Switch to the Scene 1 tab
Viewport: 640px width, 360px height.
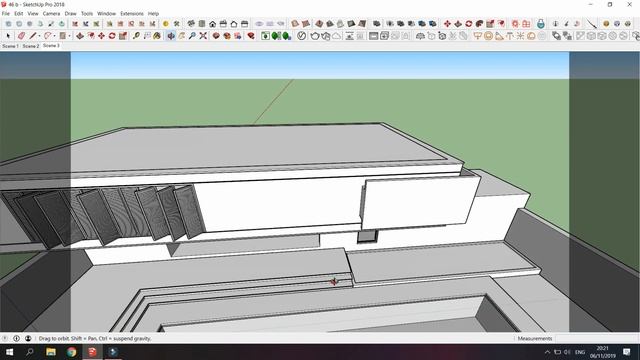click(10, 46)
